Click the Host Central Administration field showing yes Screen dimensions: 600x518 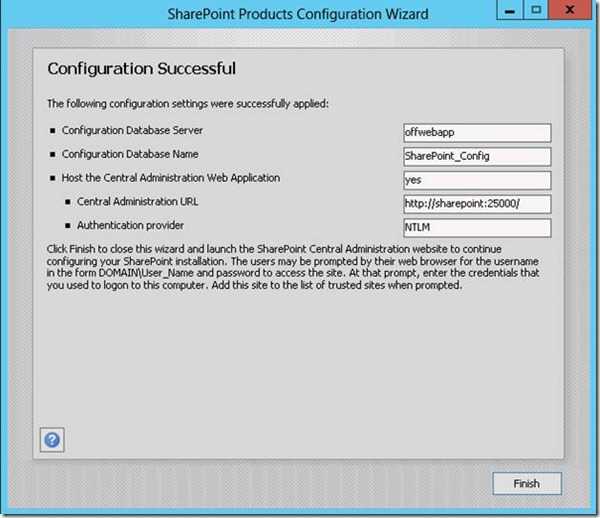pos(477,180)
